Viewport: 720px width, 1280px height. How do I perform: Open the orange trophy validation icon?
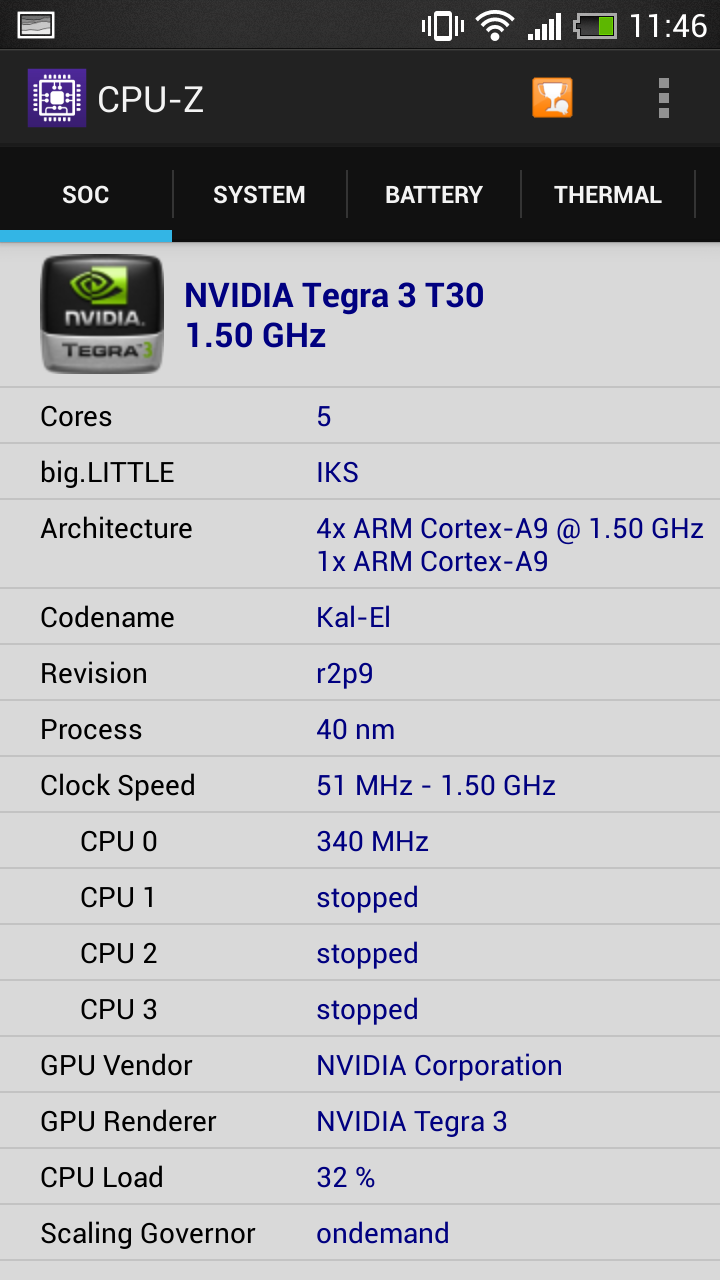[x=552, y=98]
